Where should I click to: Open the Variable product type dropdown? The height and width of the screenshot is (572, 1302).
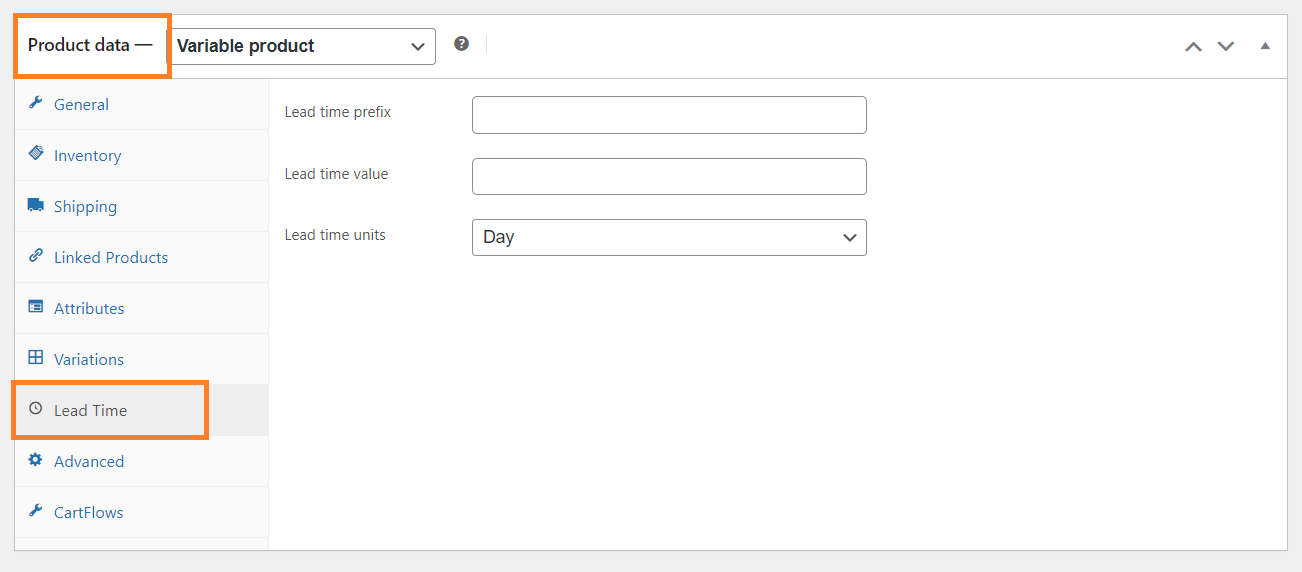301,46
